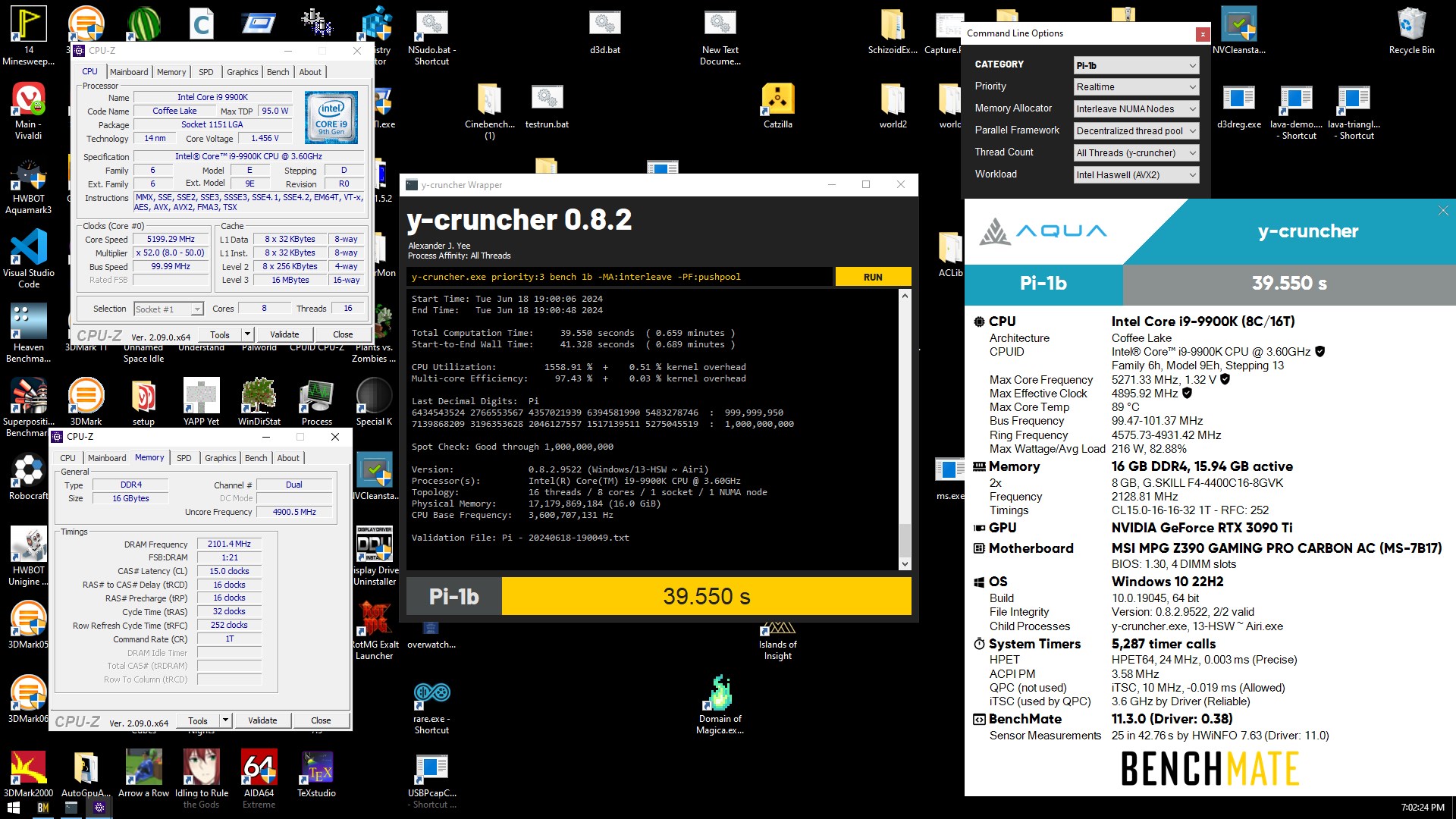Screen dimensions: 1456x819
Task: Open 3DMark05 desktop icon
Action: click(29, 626)
